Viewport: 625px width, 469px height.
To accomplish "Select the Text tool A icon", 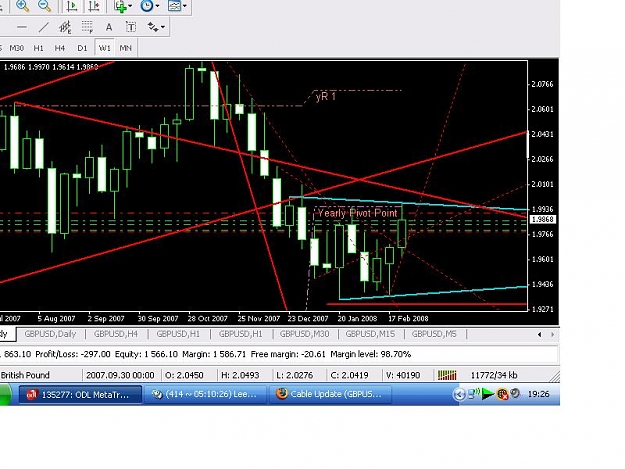I will (x=108, y=27).
